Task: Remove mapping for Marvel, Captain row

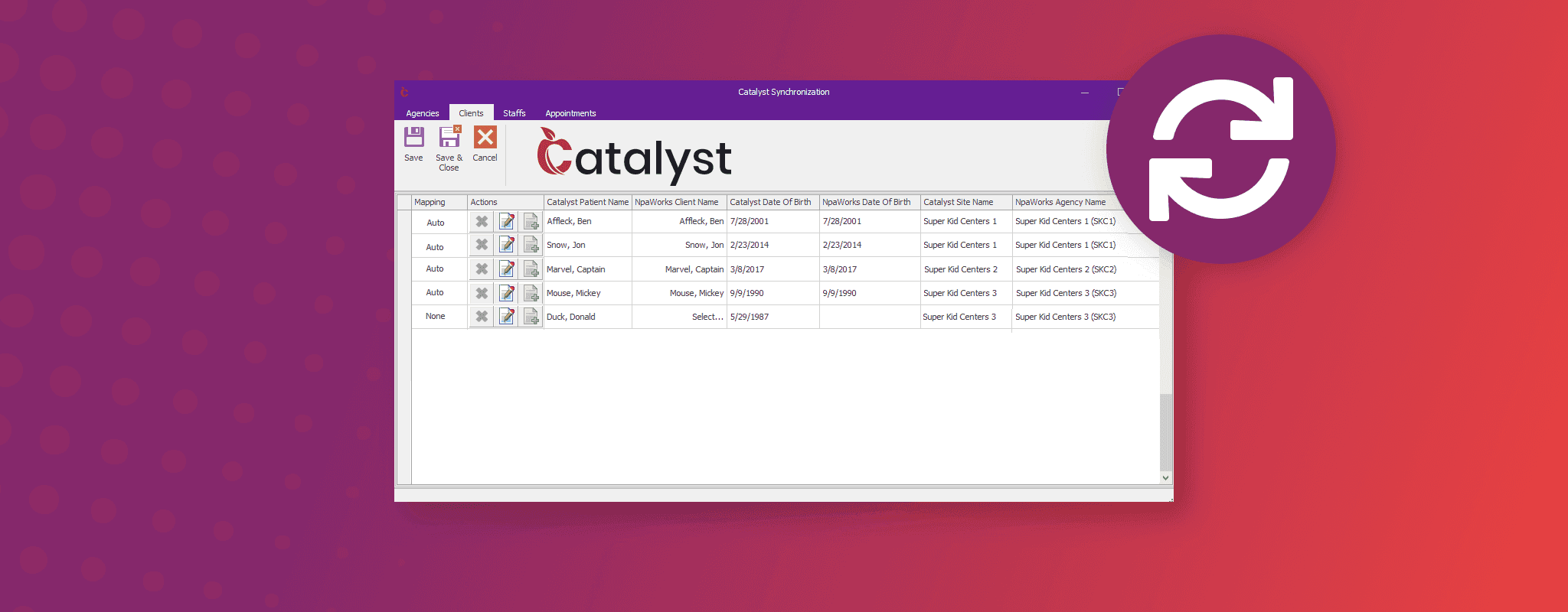Action: [482, 269]
